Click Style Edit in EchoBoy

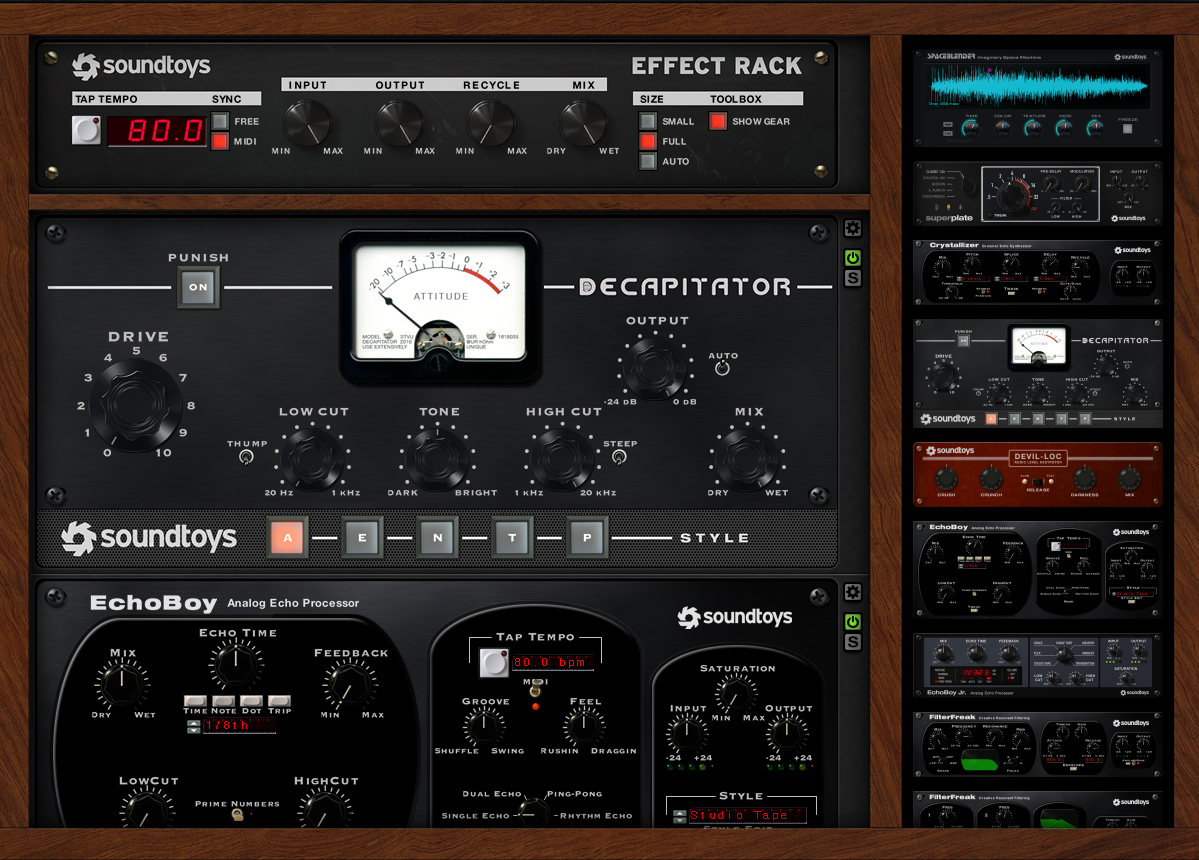pyautogui.click(x=738, y=828)
